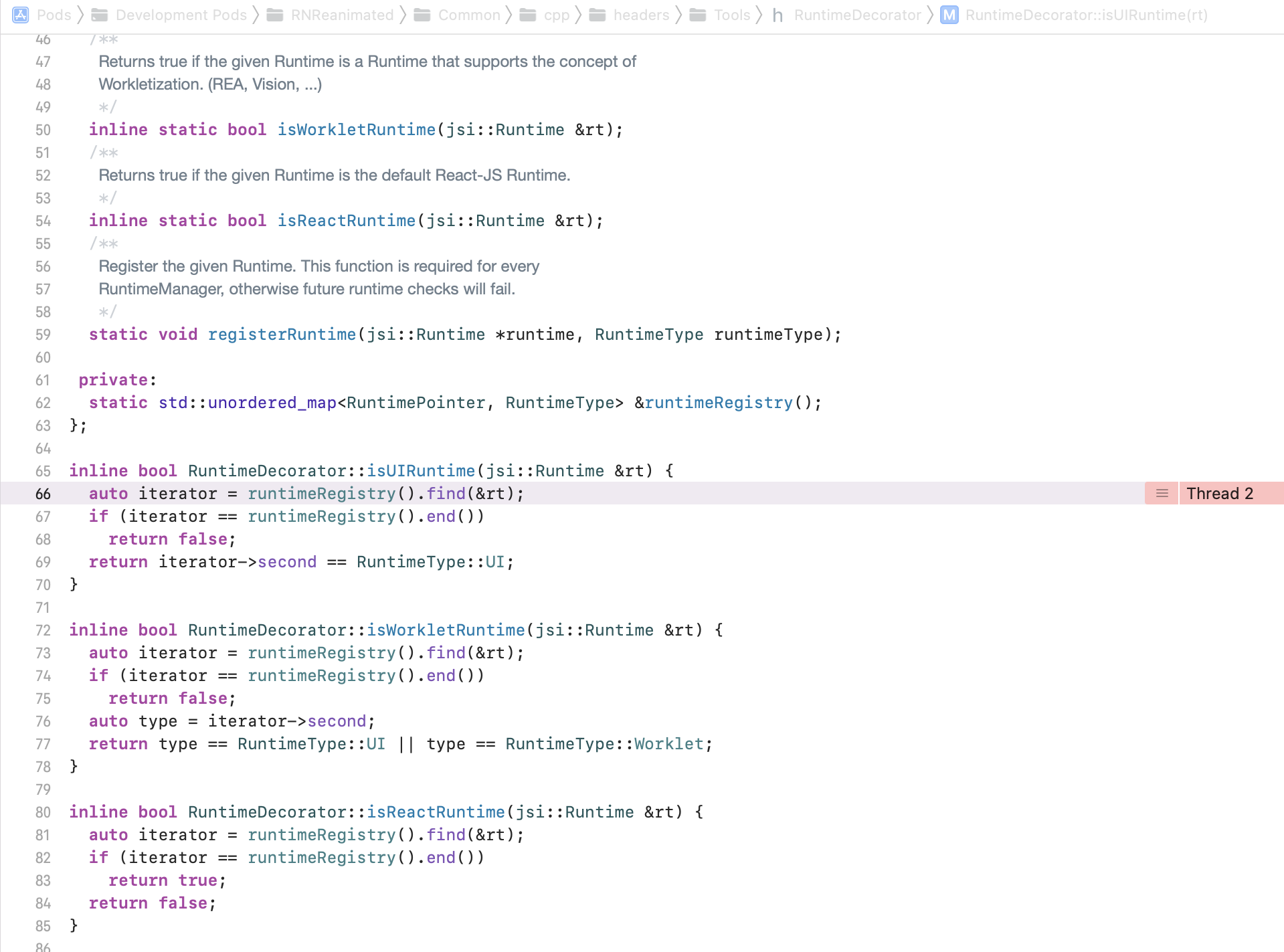
Task: Open the headers breadcrumb menu
Action: pos(641,15)
